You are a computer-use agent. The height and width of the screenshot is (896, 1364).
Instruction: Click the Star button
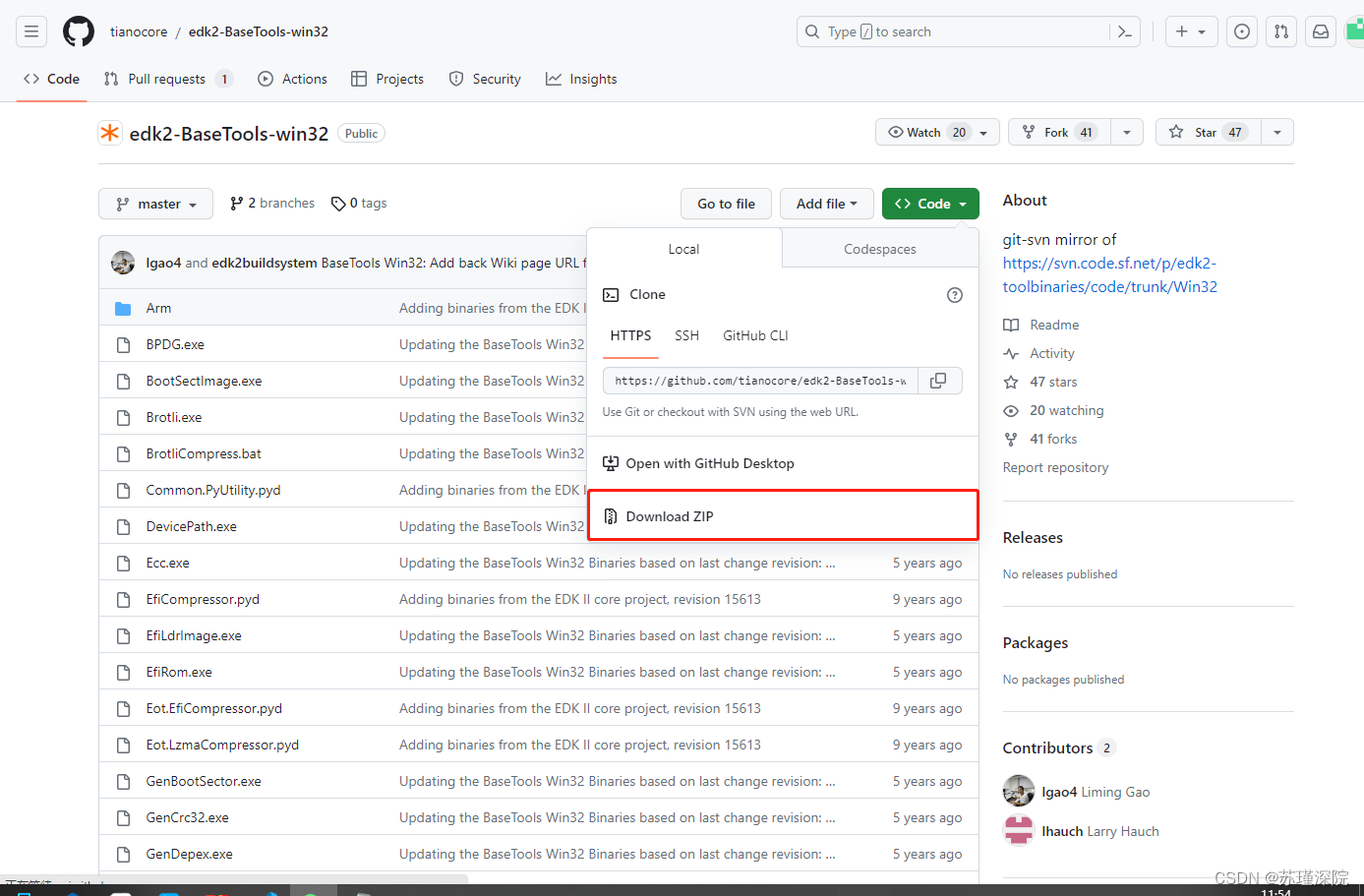pyautogui.click(x=1208, y=132)
